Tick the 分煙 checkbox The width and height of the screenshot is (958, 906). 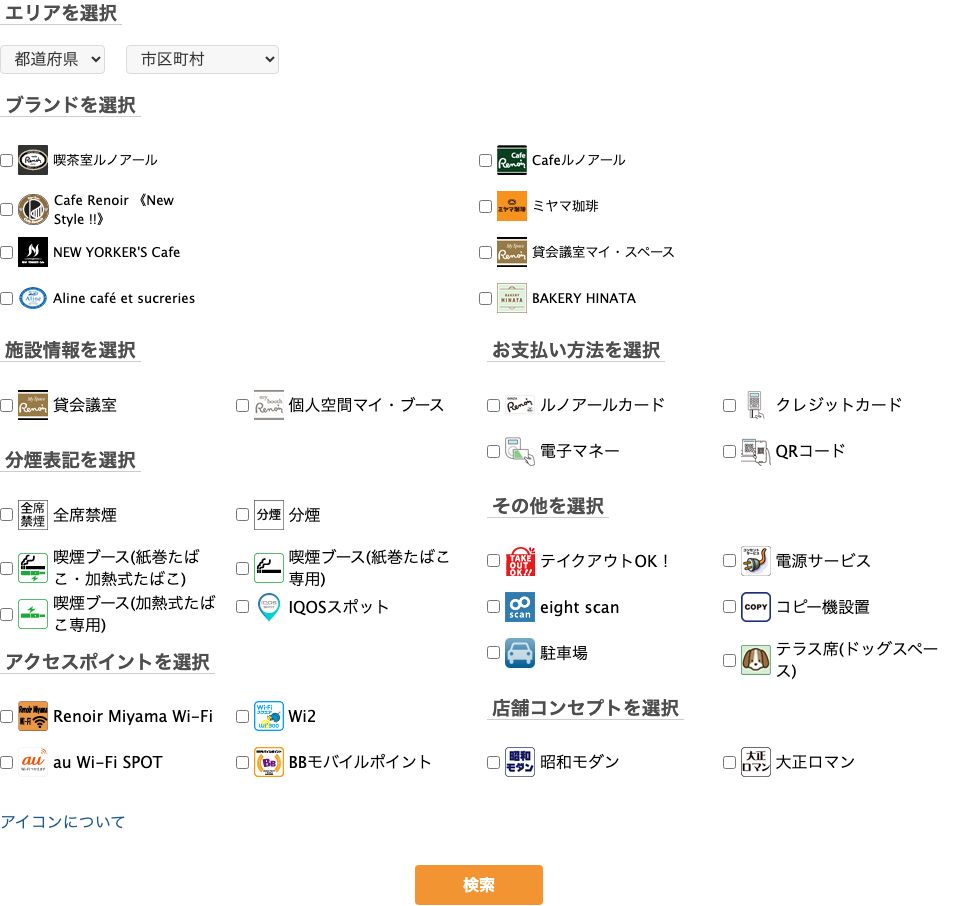click(243, 515)
